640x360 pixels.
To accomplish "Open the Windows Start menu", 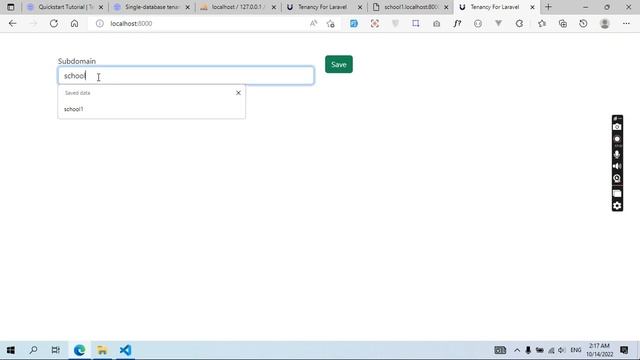I will pos(11,350).
